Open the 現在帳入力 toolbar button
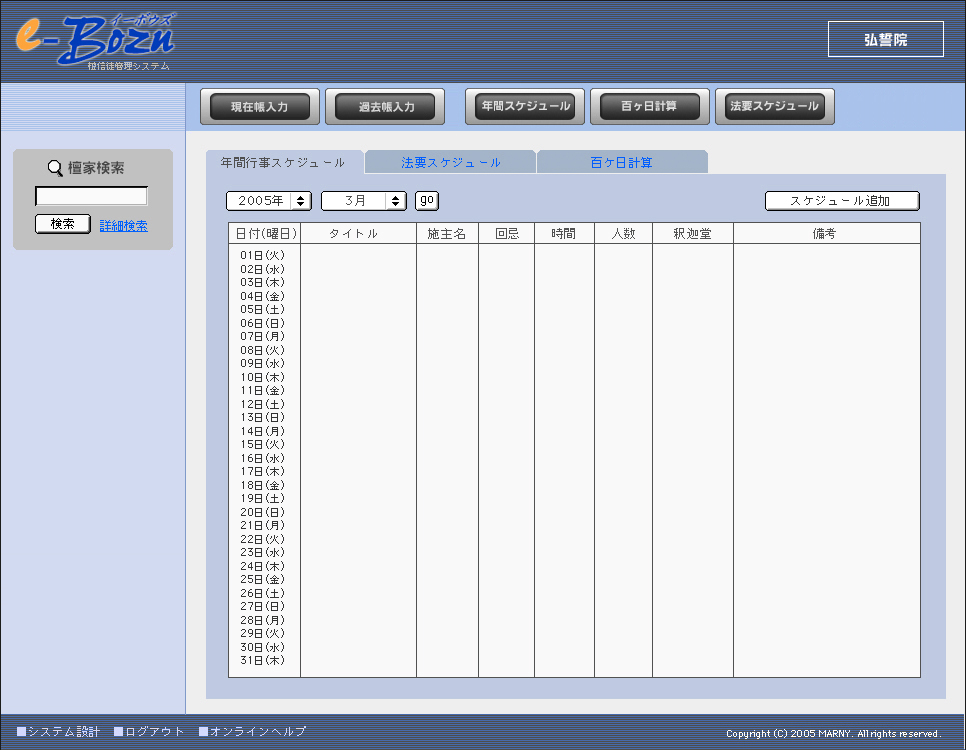Image resolution: width=966 pixels, height=750 pixels. pos(260,107)
